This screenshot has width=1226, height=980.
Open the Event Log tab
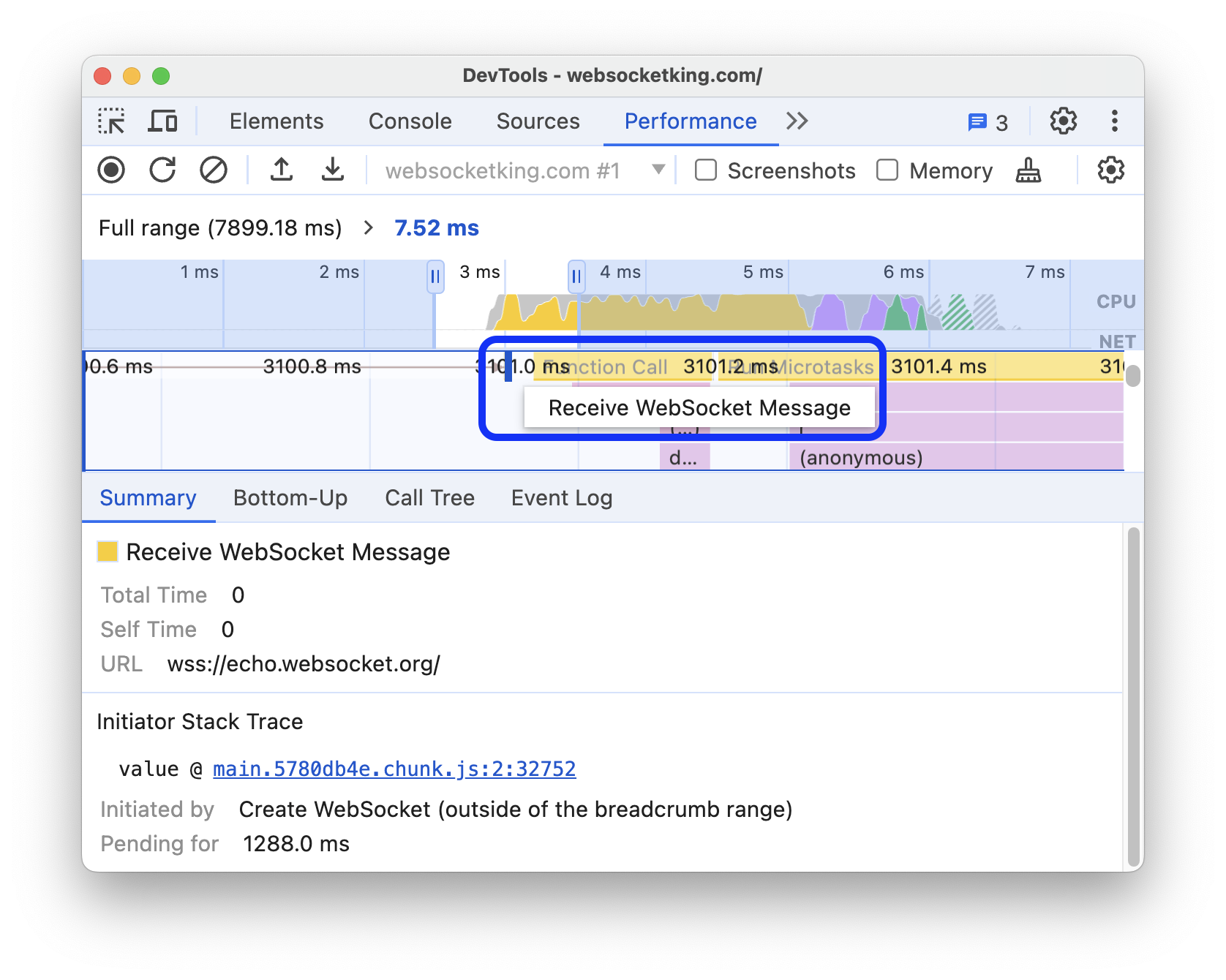coord(561,497)
